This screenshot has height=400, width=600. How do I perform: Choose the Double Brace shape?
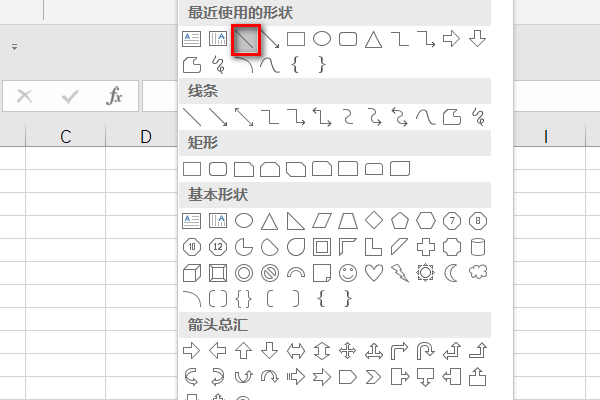click(244, 299)
